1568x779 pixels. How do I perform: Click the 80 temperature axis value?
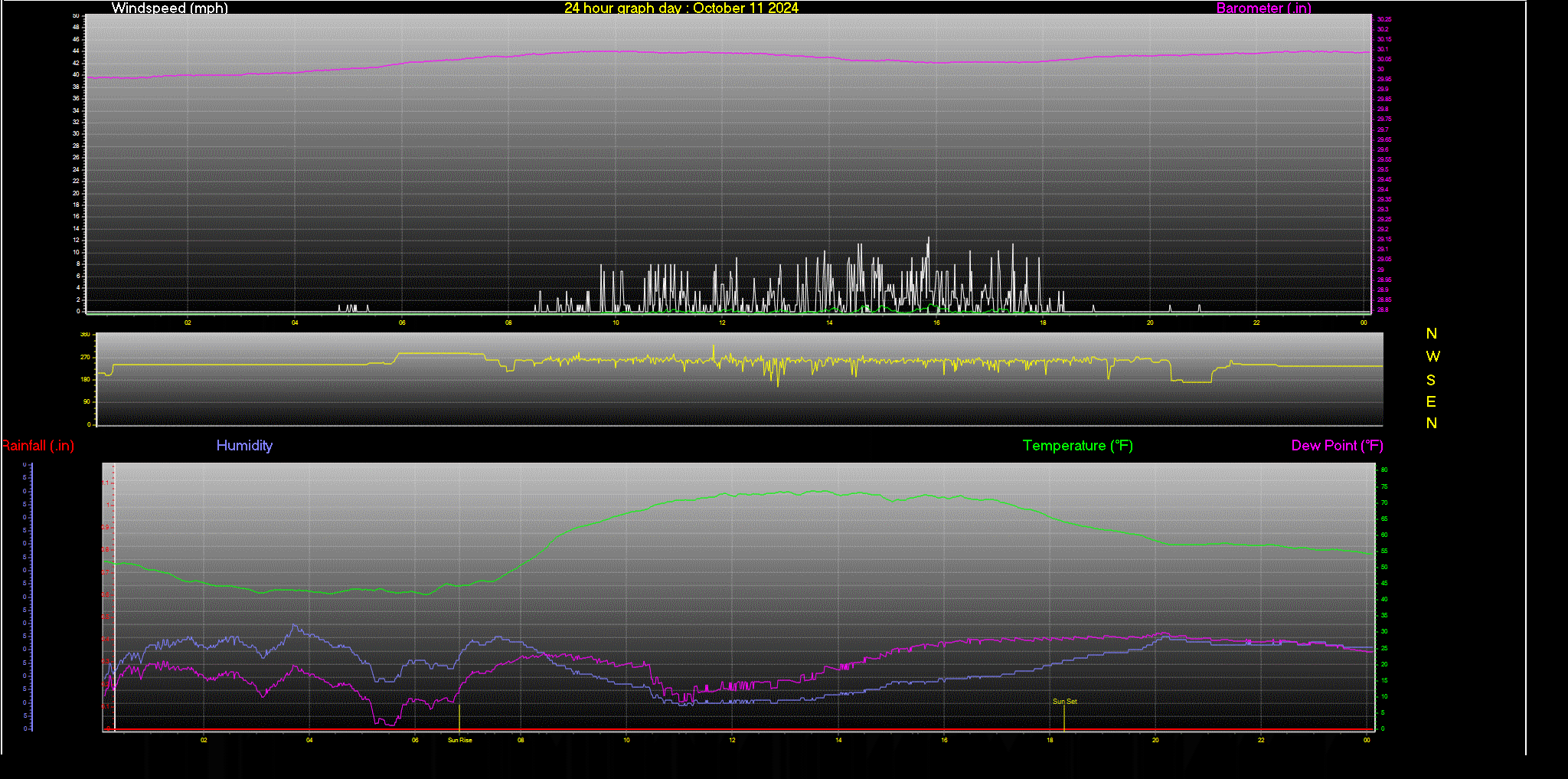pyautogui.click(x=1384, y=470)
